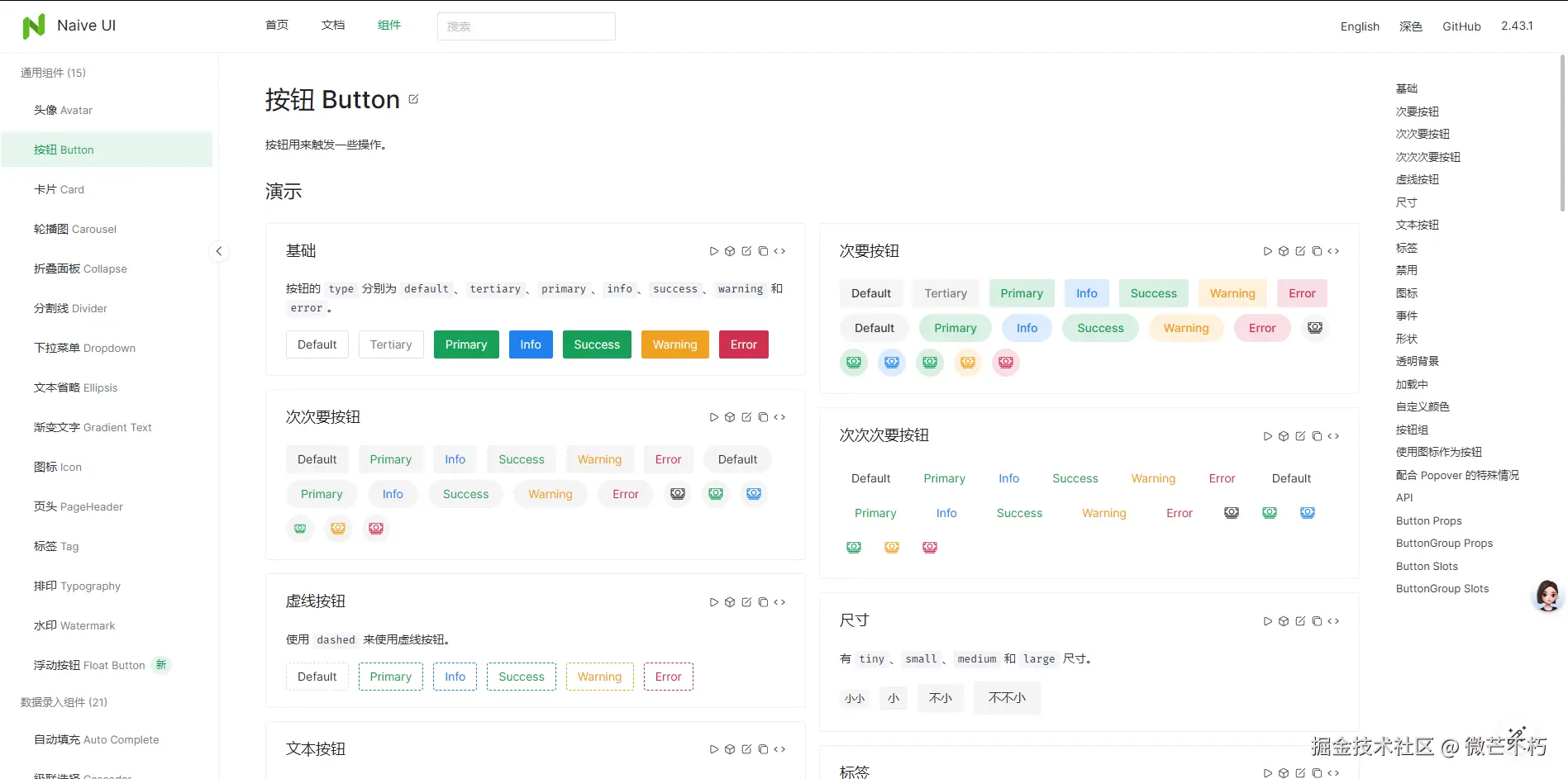Open the 基础 demo in CodeSandbox via cube icon
This screenshot has width=1568, height=779.
pos(730,251)
